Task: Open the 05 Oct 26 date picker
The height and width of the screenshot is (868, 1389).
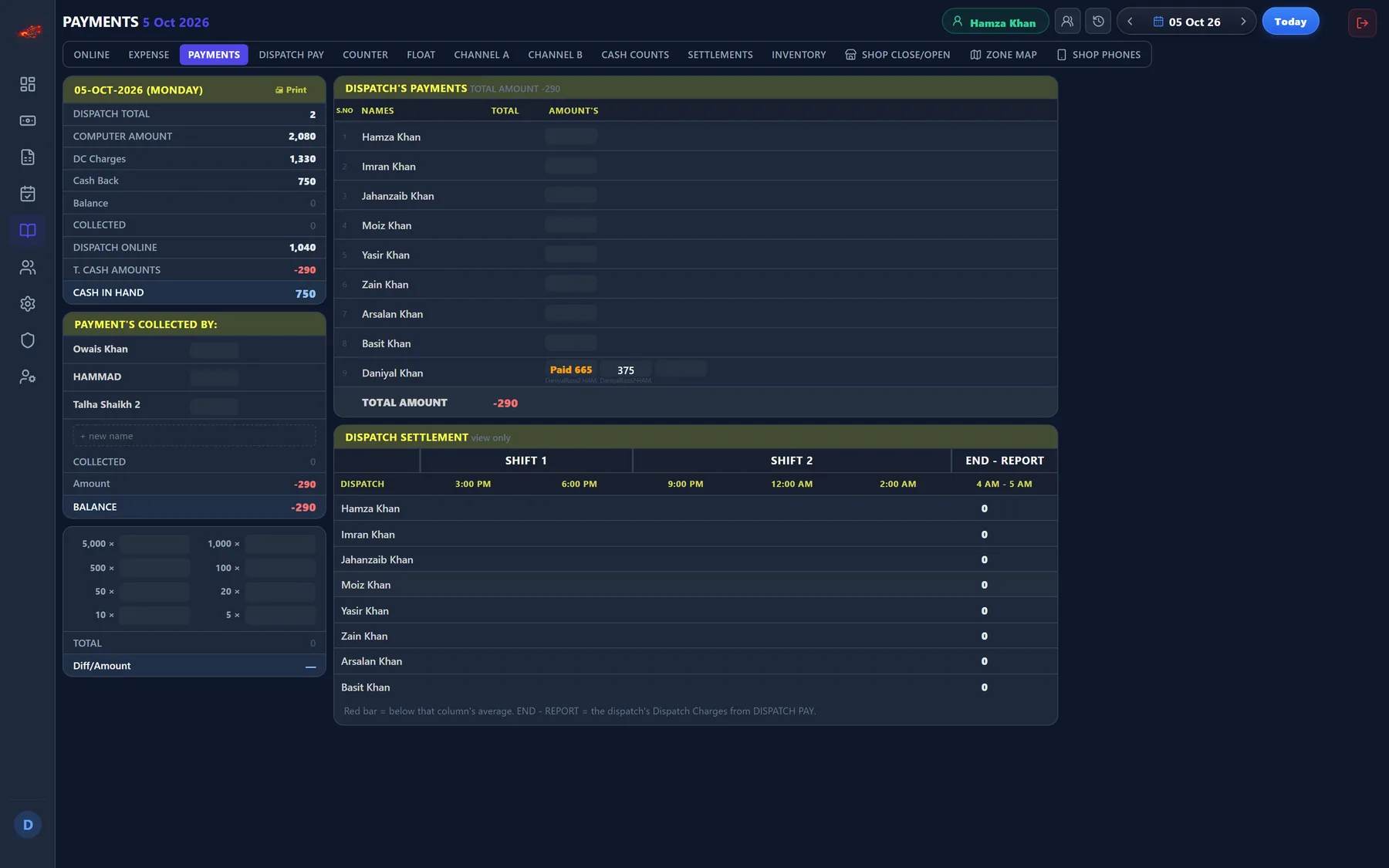Action: coord(1187,22)
